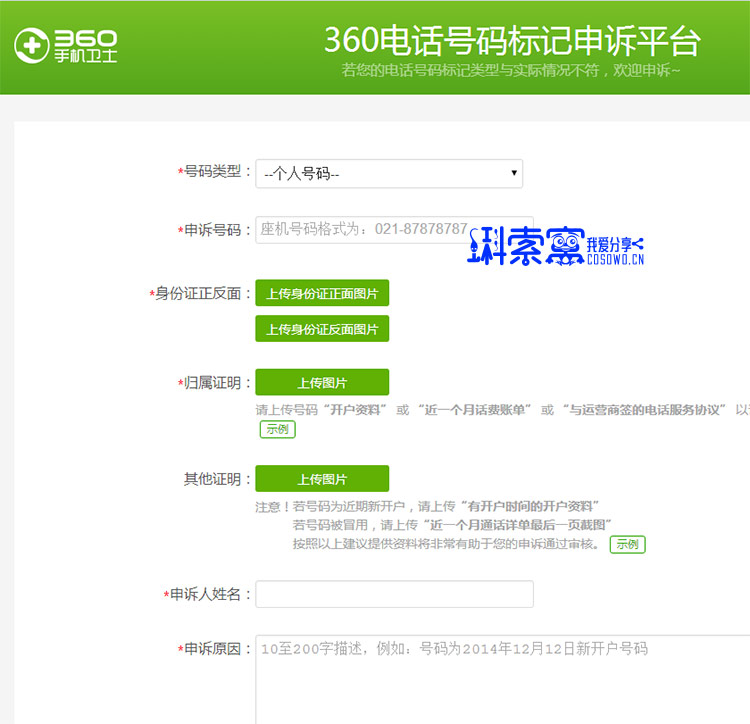Click the 归属证明 field label

pos(212,383)
